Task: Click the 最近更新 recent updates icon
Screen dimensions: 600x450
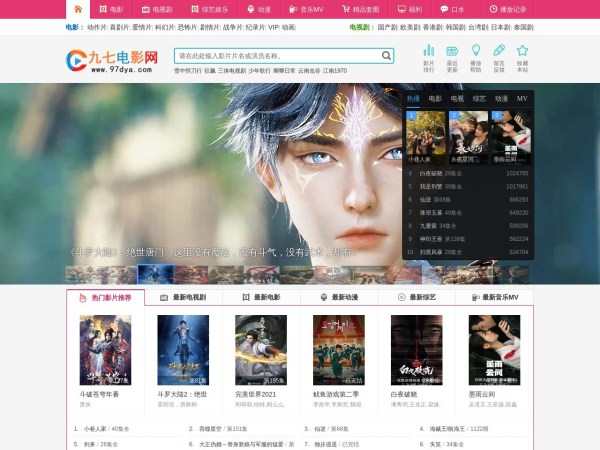Action: (x=452, y=56)
